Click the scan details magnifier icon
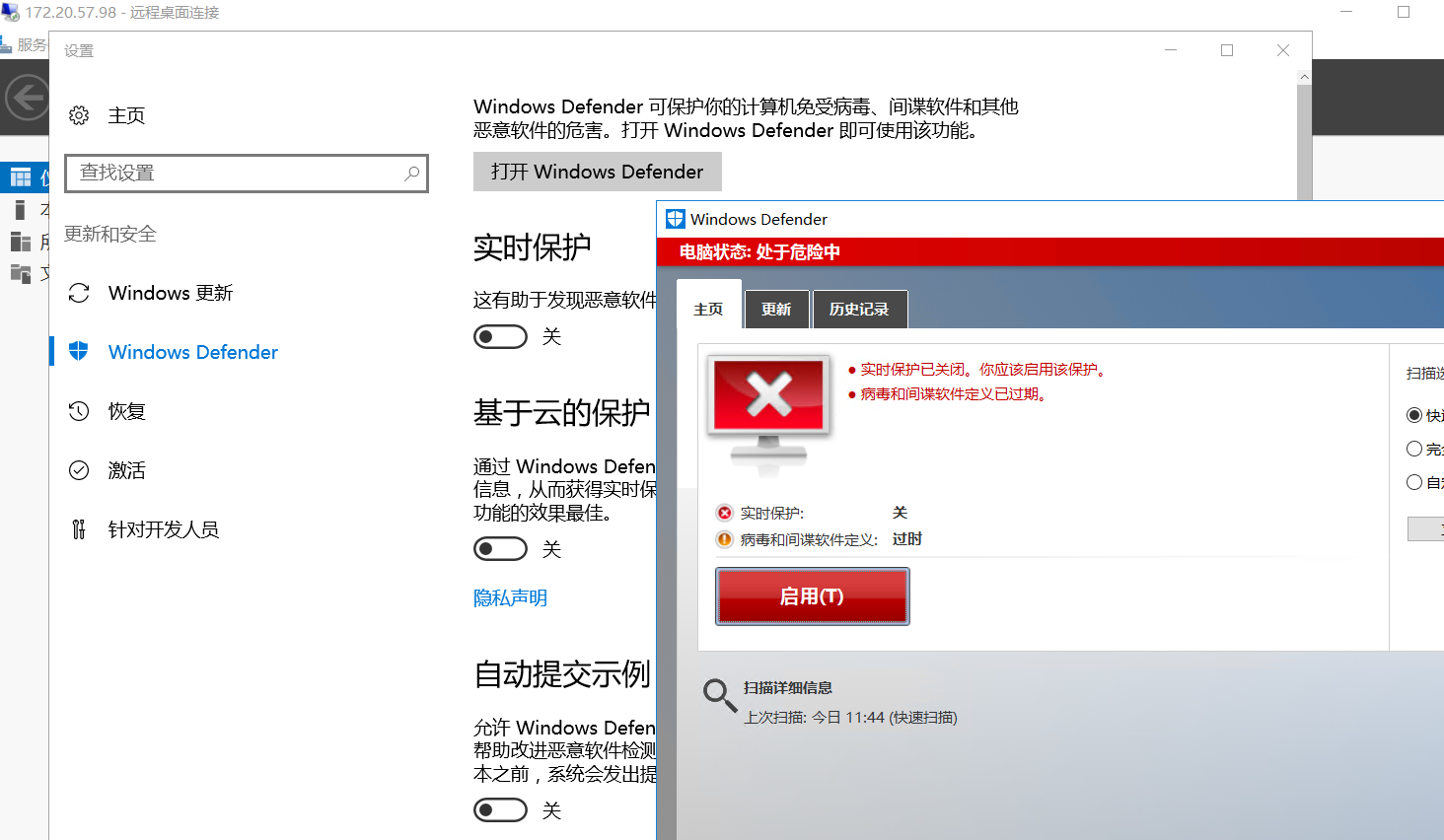Image resolution: width=1444 pixels, height=840 pixels. (719, 695)
